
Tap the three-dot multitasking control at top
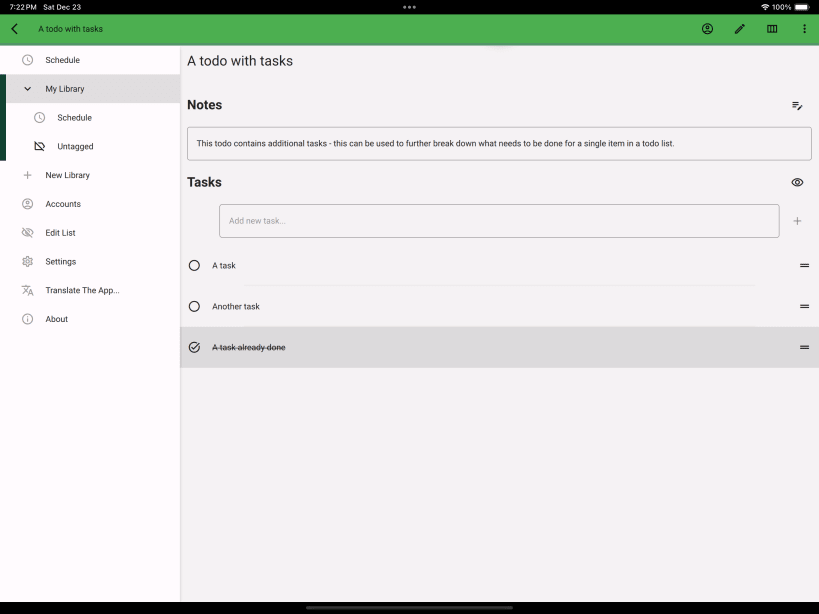pyautogui.click(x=410, y=7)
